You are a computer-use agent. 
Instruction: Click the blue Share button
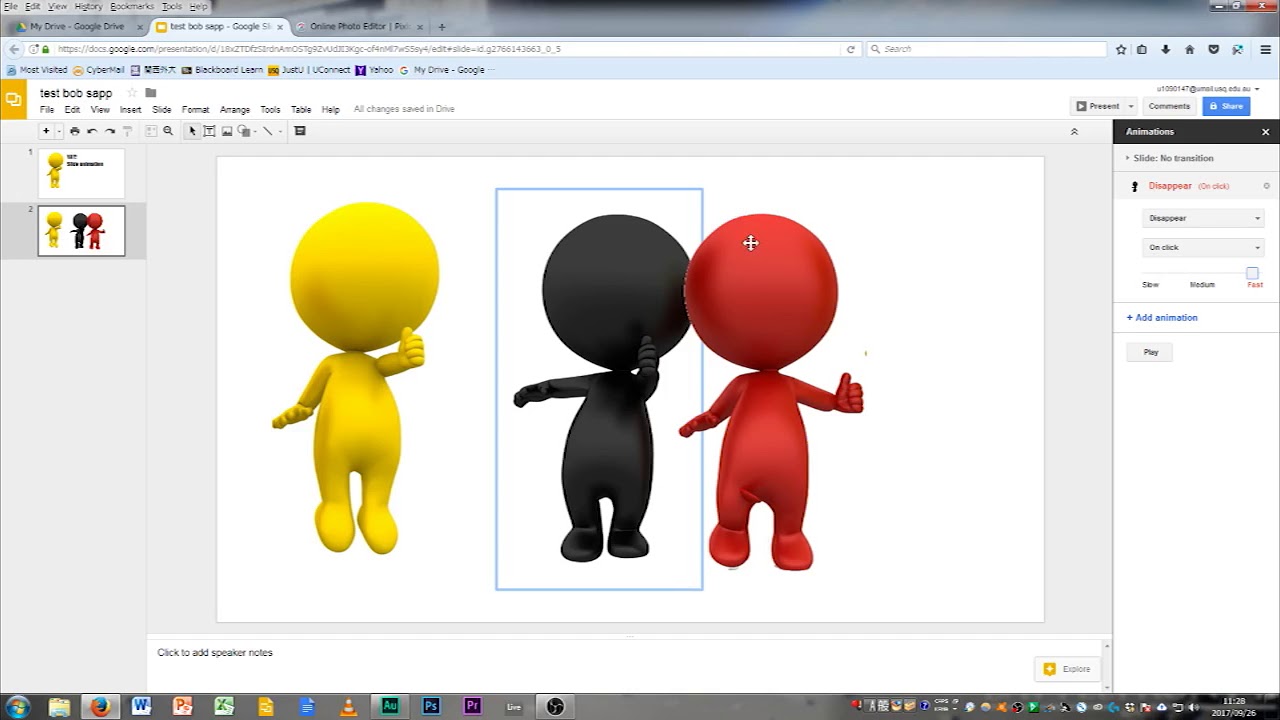point(1226,106)
